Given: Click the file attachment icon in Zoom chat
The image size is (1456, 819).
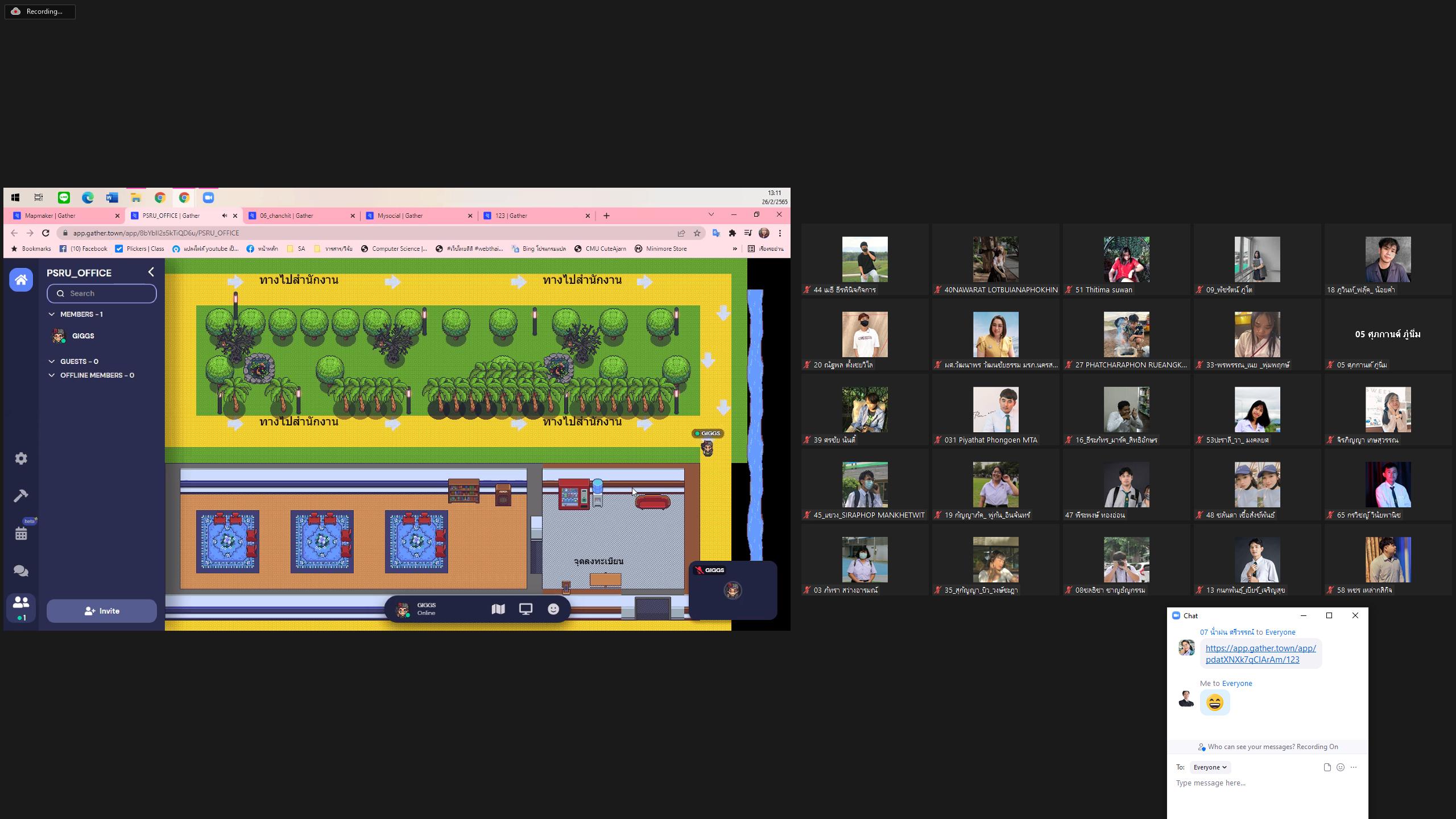Looking at the screenshot, I should click(1327, 767).
